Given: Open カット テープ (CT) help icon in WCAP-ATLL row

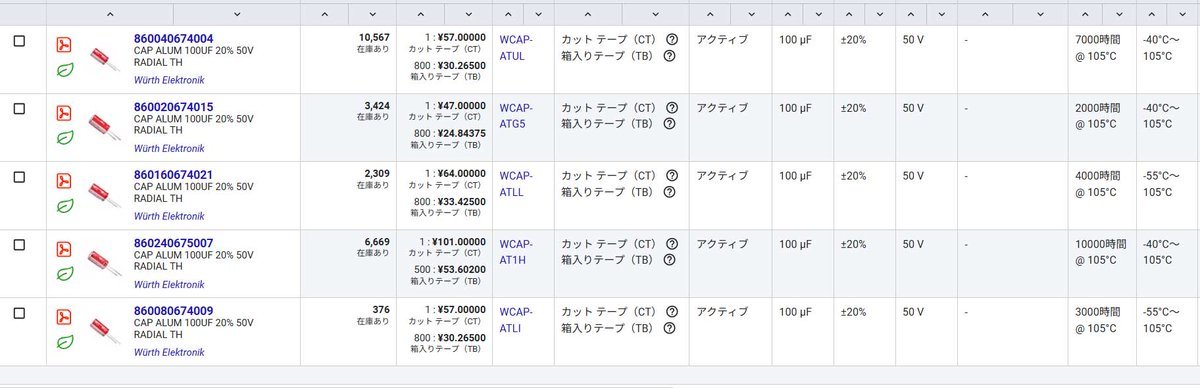Looking at the screenshot, I should [x=671, y=175].
